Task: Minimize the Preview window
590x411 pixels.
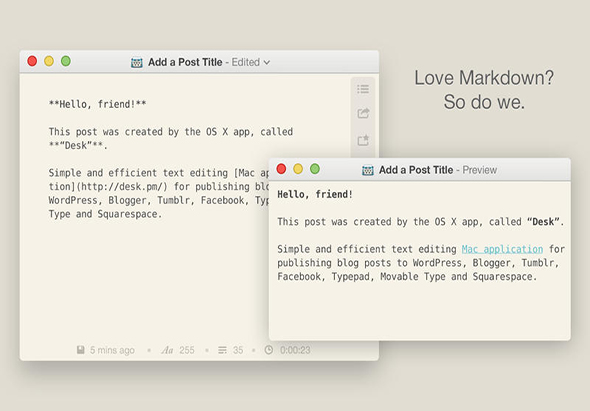Action: pyautogui.click(x=298, y=169)
